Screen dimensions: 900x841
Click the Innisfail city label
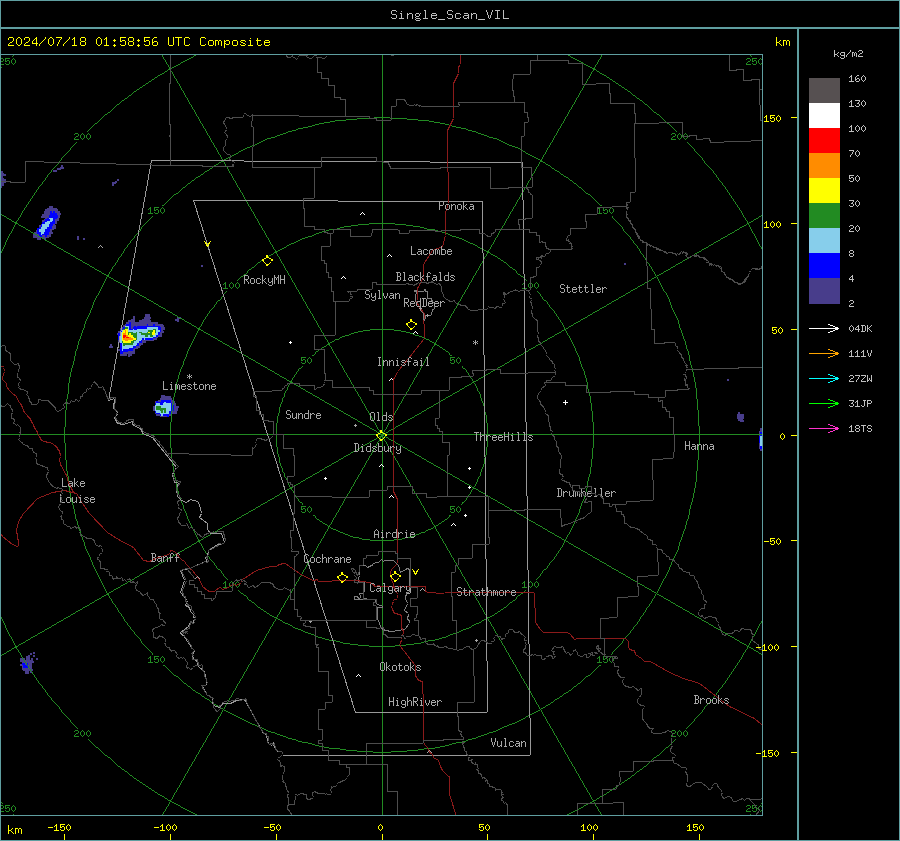[x=403, y=362]
